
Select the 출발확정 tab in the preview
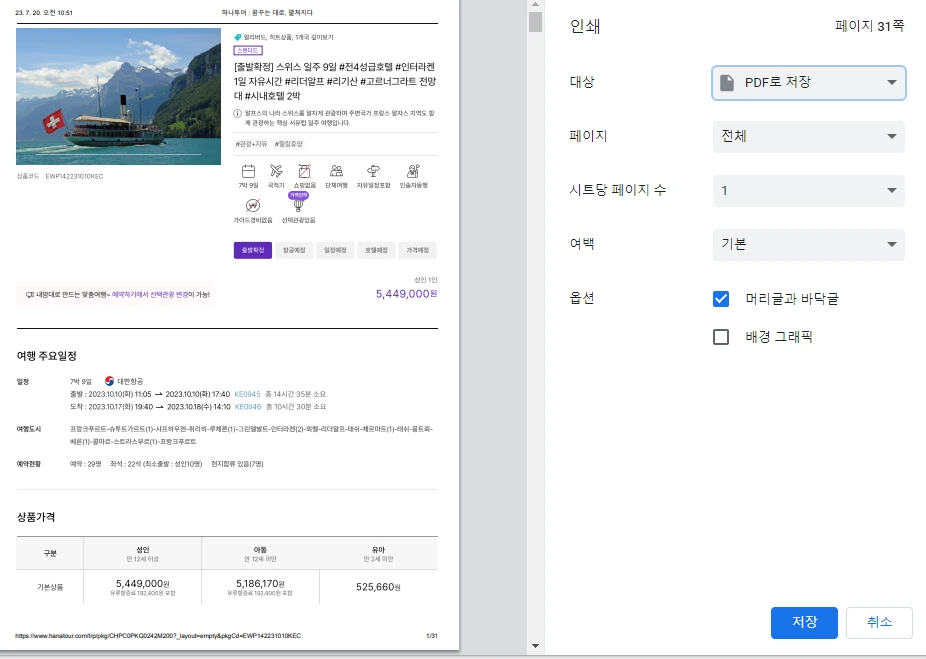(253, 250)
